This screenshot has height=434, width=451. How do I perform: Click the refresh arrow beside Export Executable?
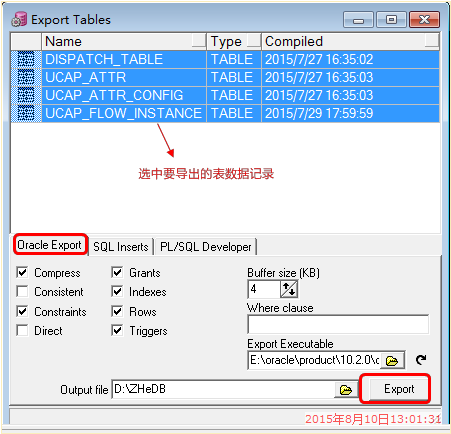point(421,360)
